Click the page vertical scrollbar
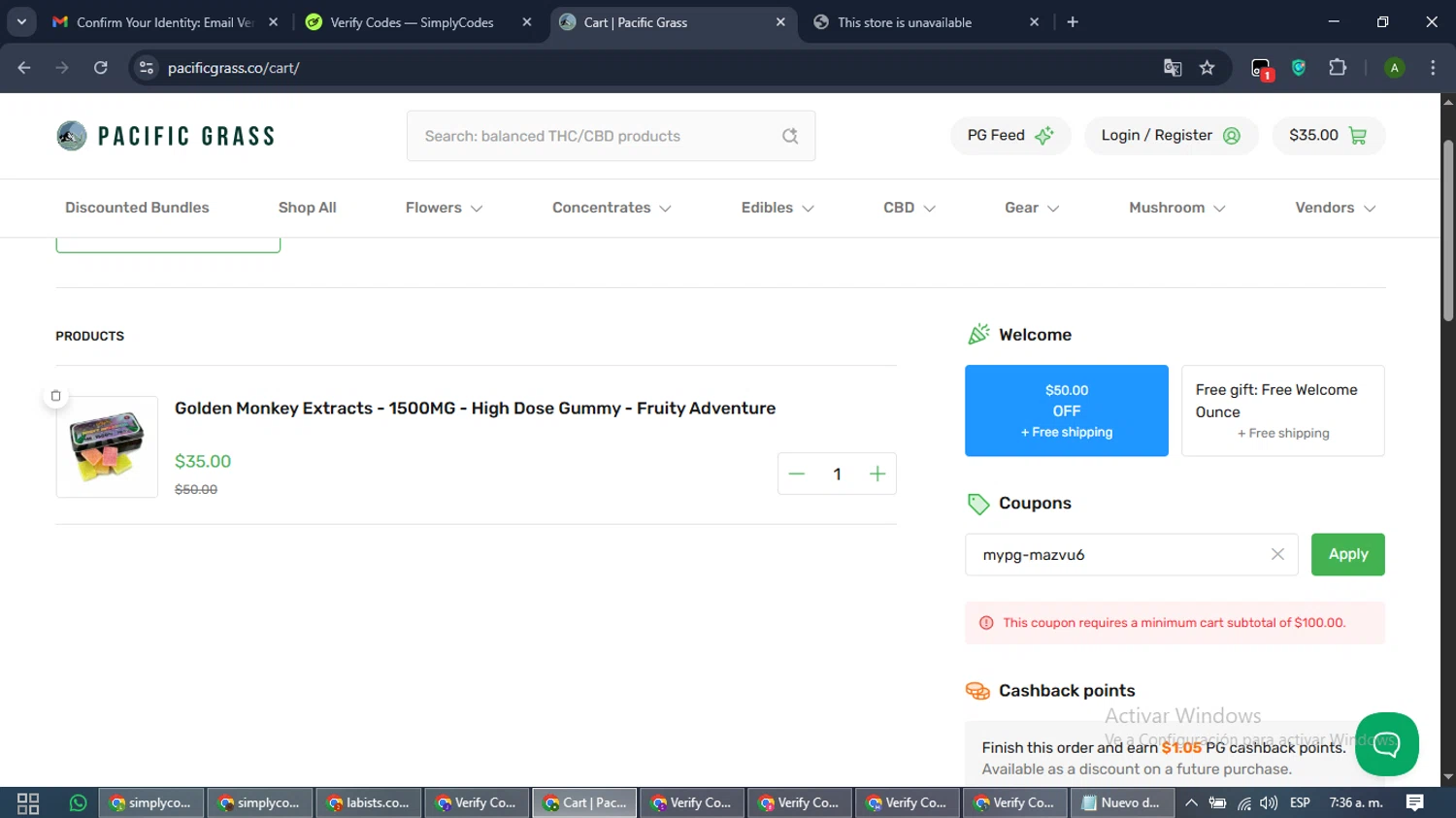Image resolution: width=1456 pixels, height=818 pixels. [x=1448, y=231]
